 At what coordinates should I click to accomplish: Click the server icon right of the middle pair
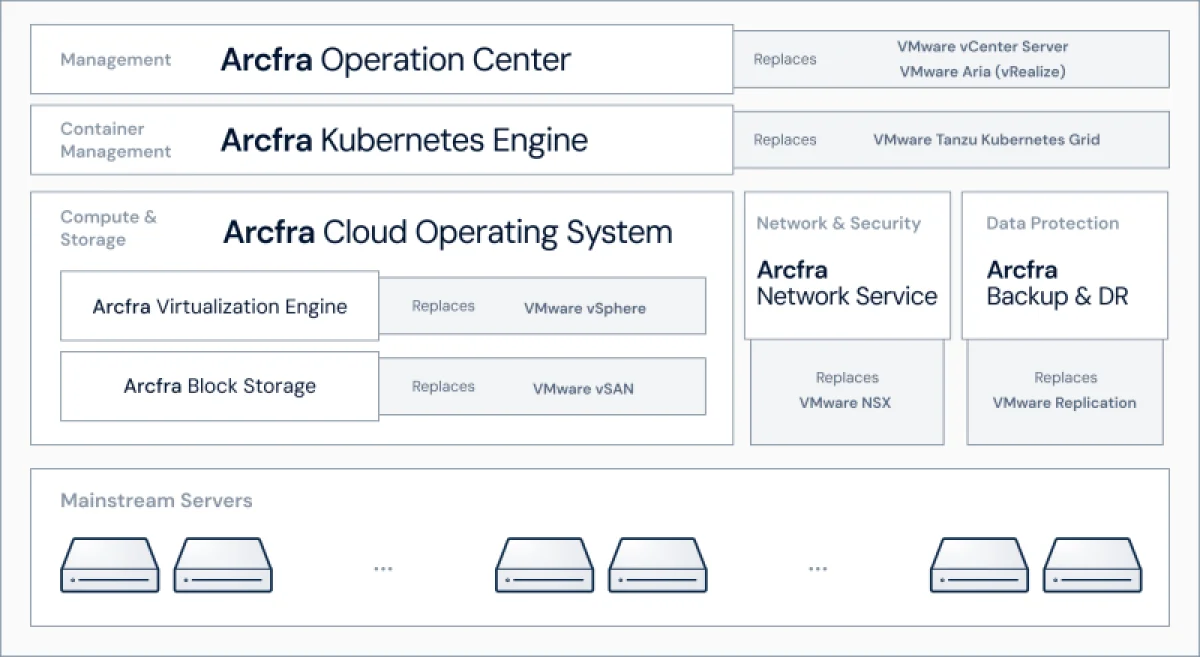point(658,566)
